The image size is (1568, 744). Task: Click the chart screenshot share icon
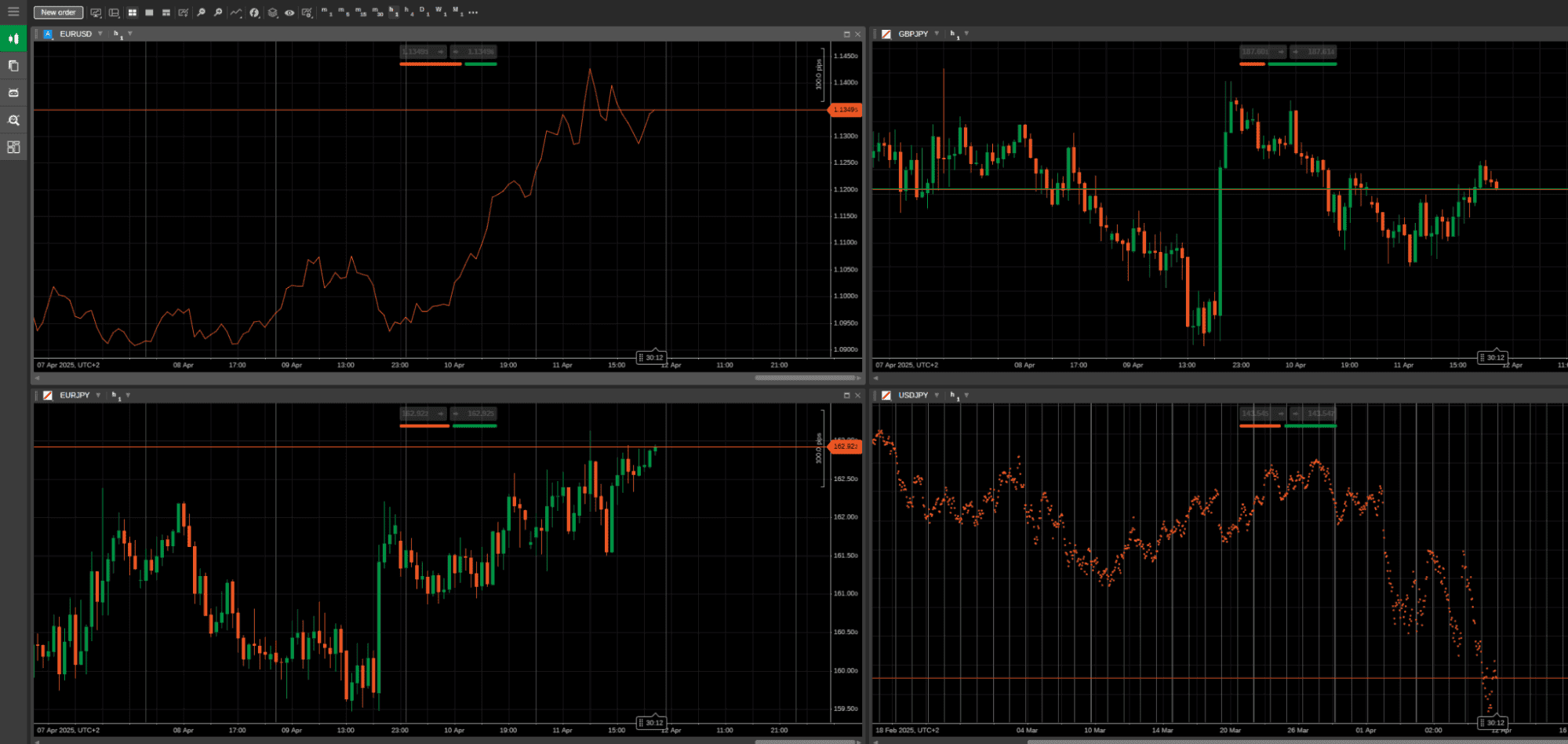307,13
